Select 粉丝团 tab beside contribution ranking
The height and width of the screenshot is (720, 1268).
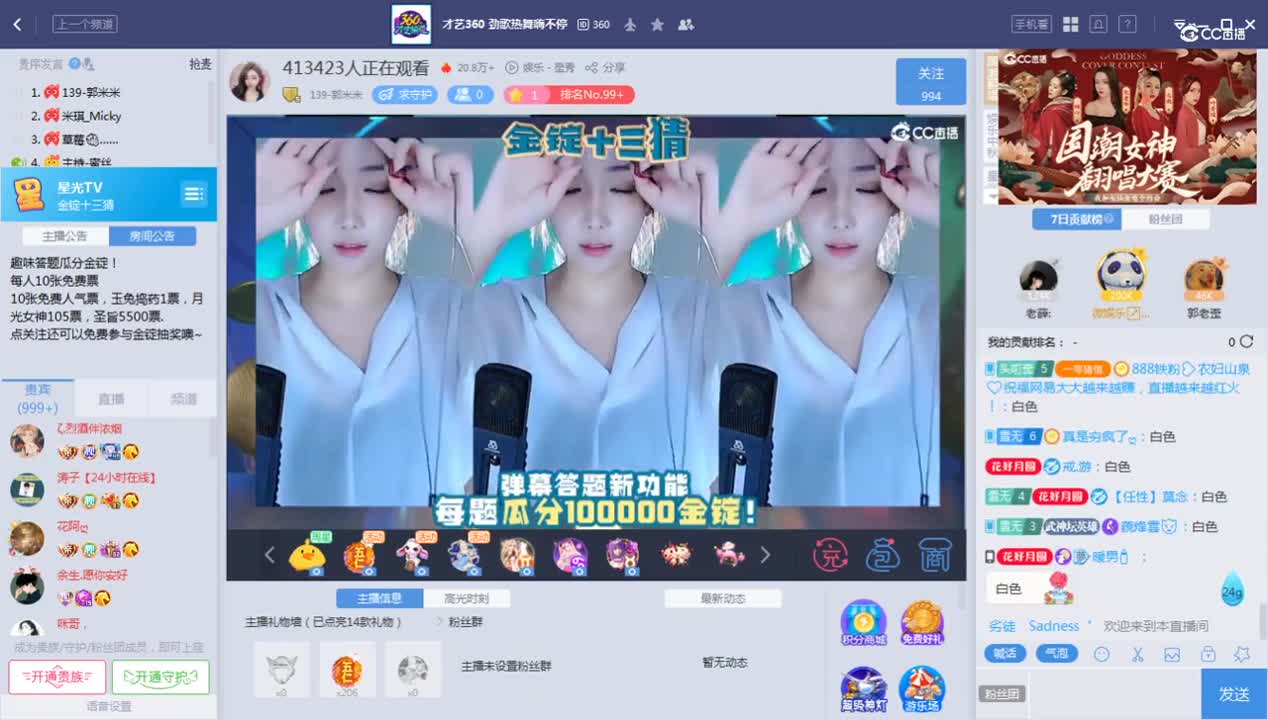point(1165,219)
